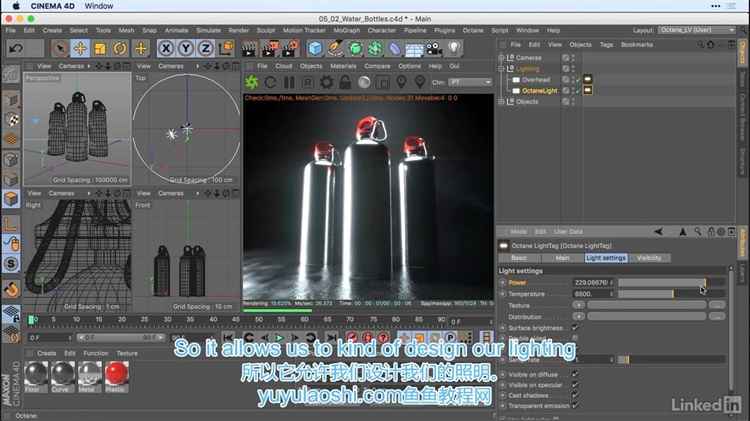Open Cameras menu in Top viewport
The image size is (750, 421).
(171, 66)
